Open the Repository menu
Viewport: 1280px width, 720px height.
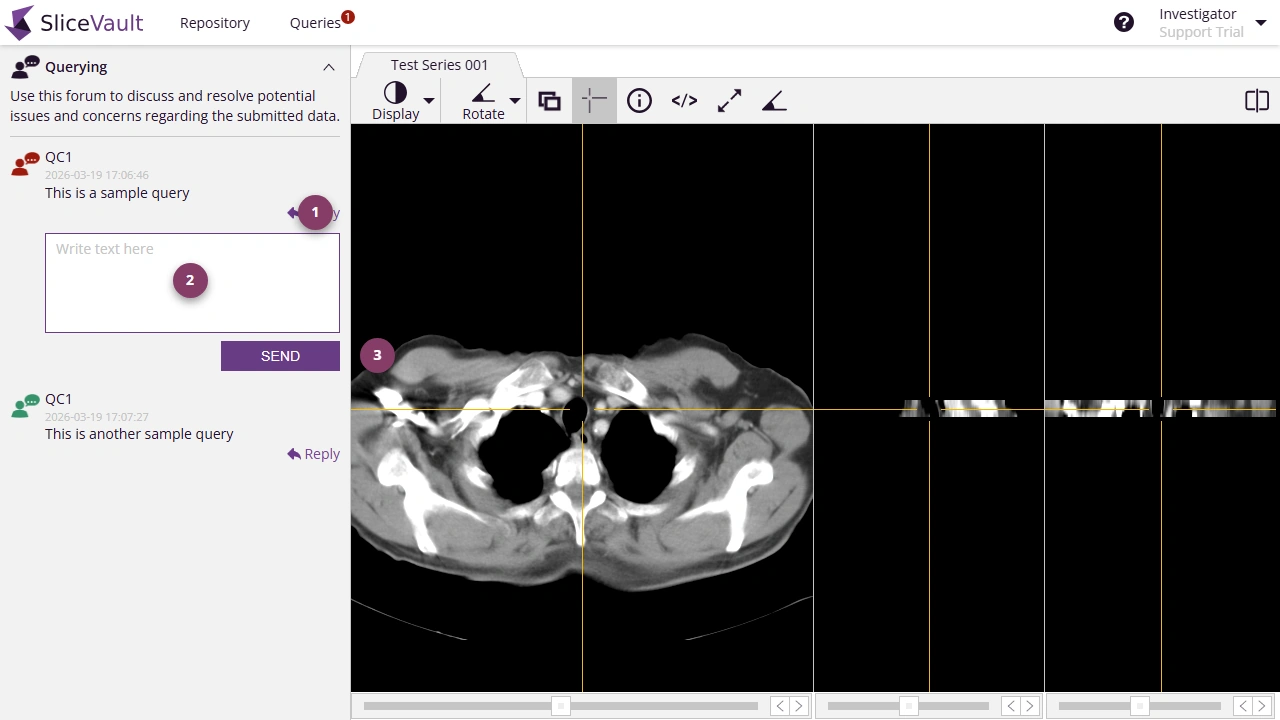(x=215, y=22)
